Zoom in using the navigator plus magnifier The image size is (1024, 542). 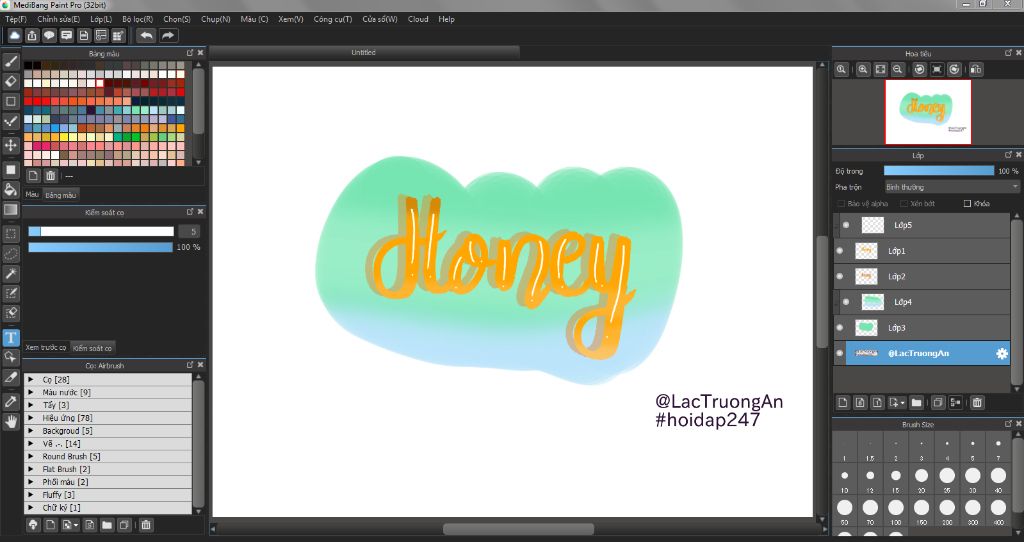[x=863, y=69]
